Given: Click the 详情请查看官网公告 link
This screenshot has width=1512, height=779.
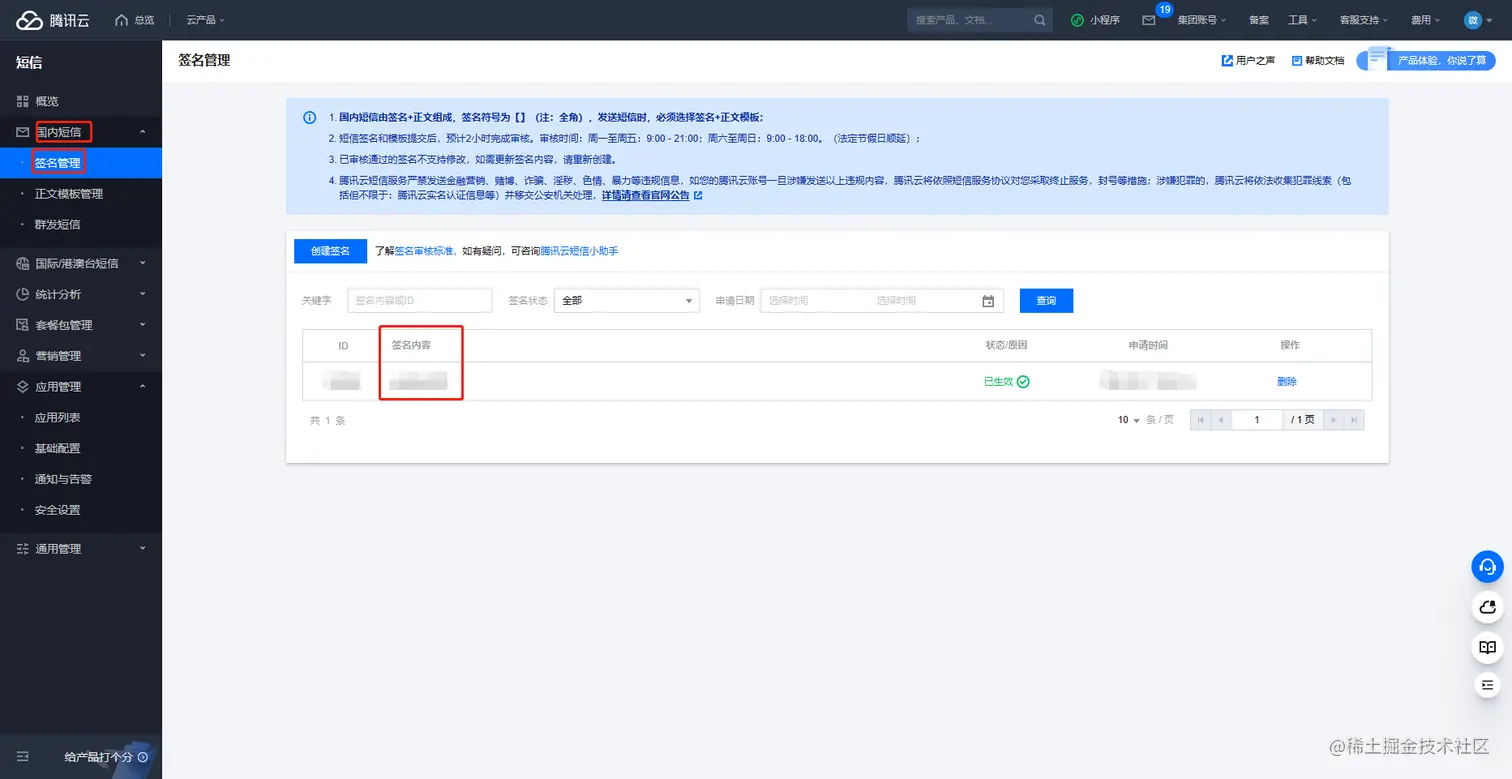Looking at the screenshot, I should (x=645, y=196).
